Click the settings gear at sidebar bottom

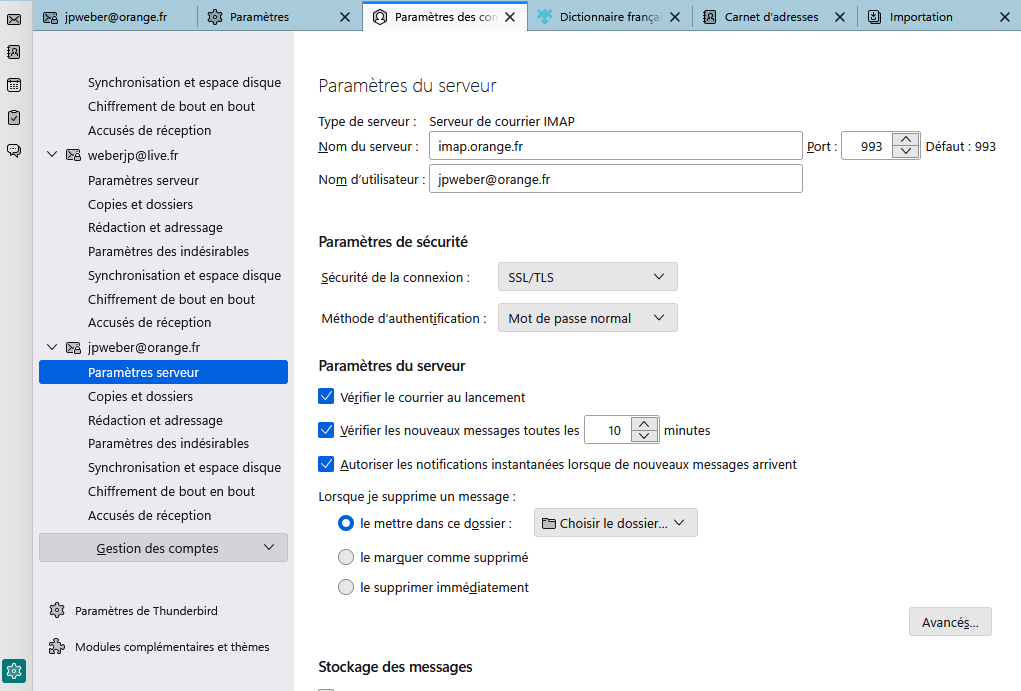coord(14,671)
